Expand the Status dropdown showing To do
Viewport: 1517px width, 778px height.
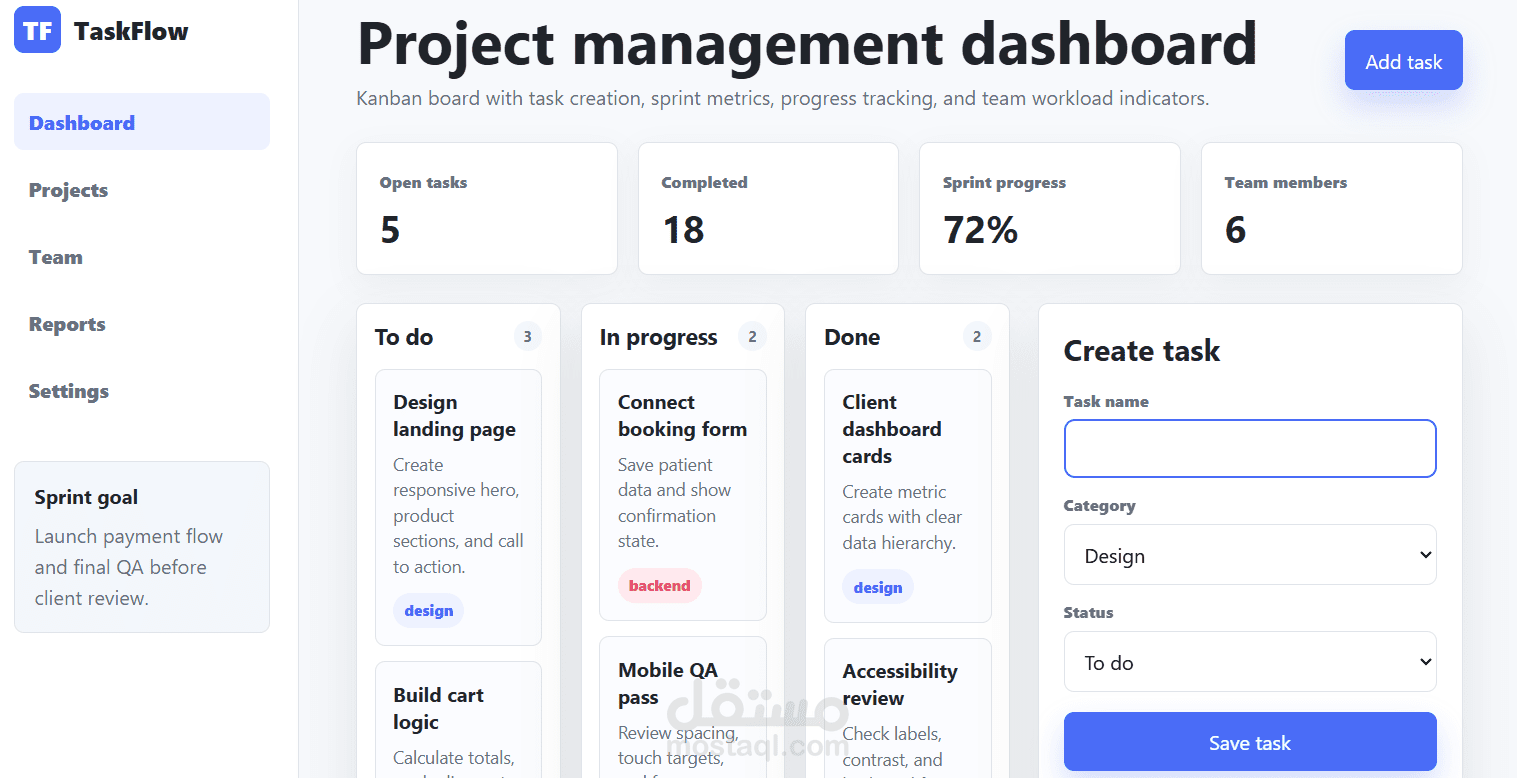coord(1250,662)
